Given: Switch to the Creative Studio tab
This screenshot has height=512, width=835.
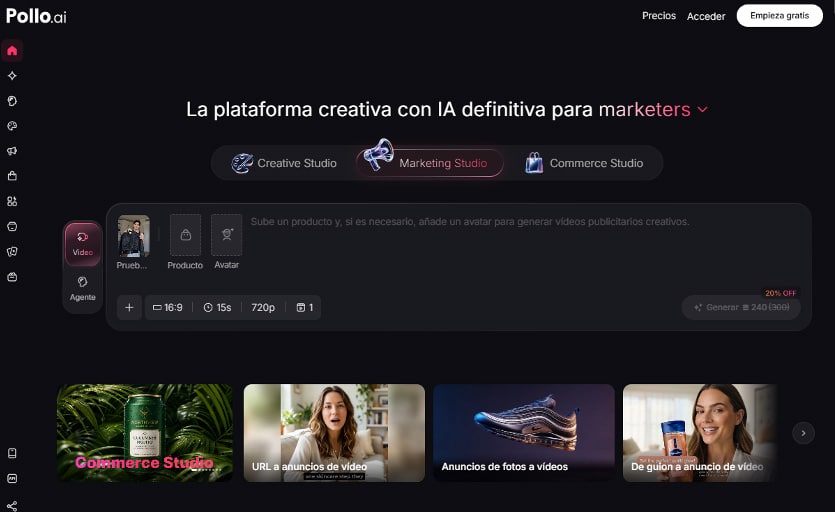Looking at the screenshot, I should 284,163.
